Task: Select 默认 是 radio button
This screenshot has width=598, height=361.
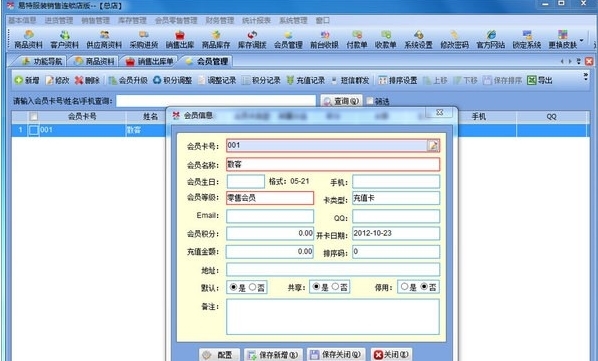Action: [233, 287]
